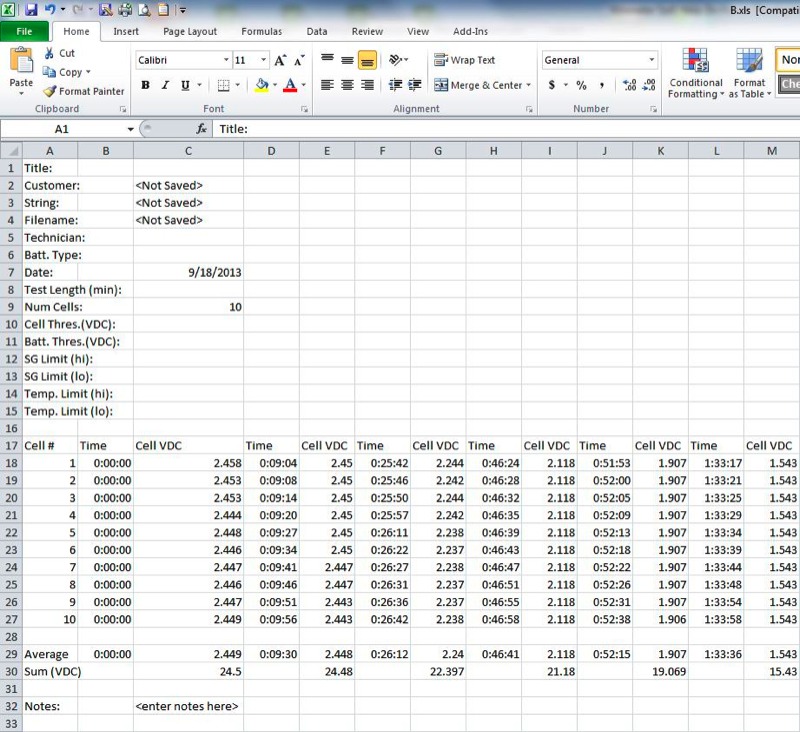The height and width of the screenshot is (732, 800).
Task: Click the green File button
Action: click(x=24, y=32)
